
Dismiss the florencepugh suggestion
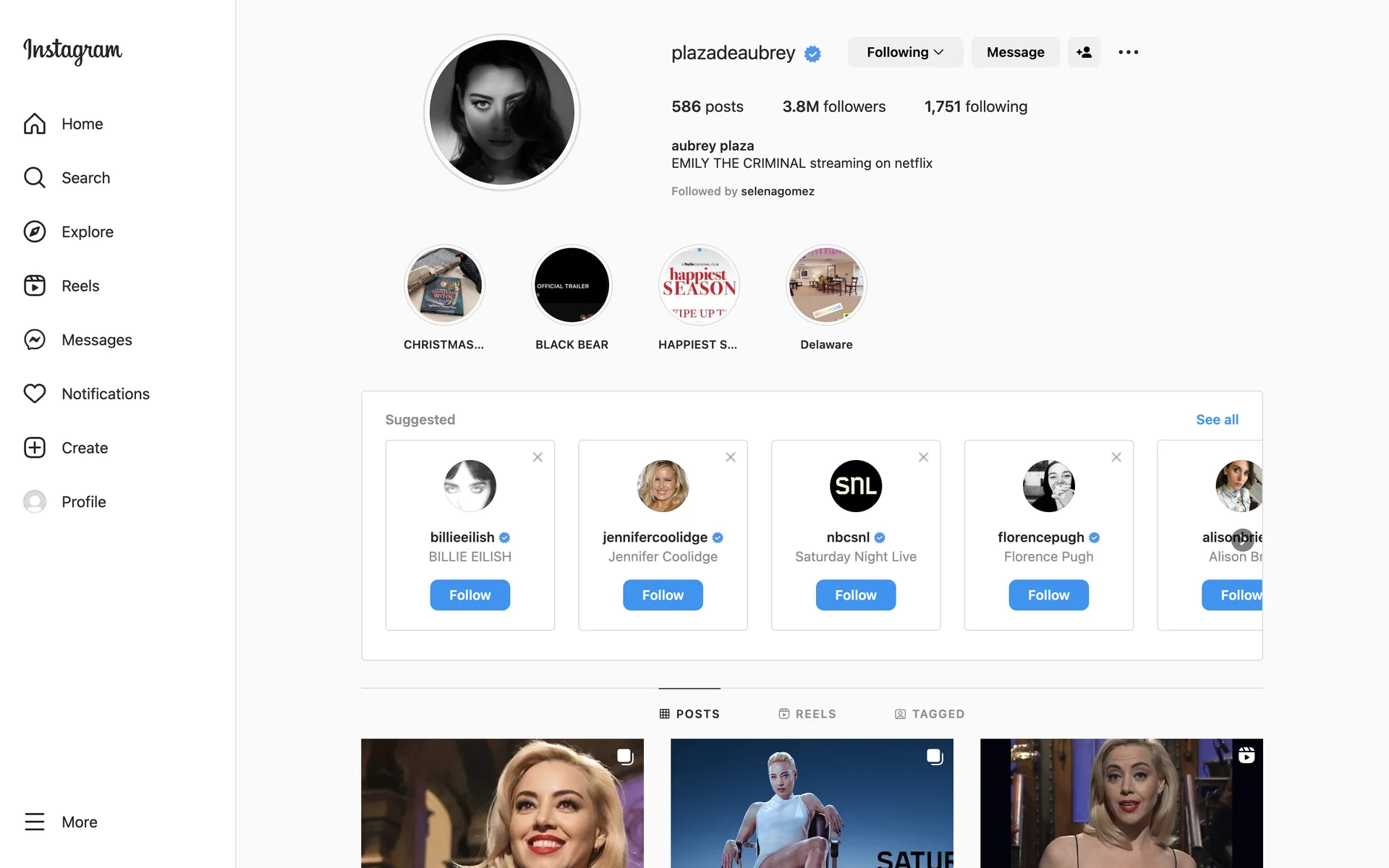(1116, 457)
